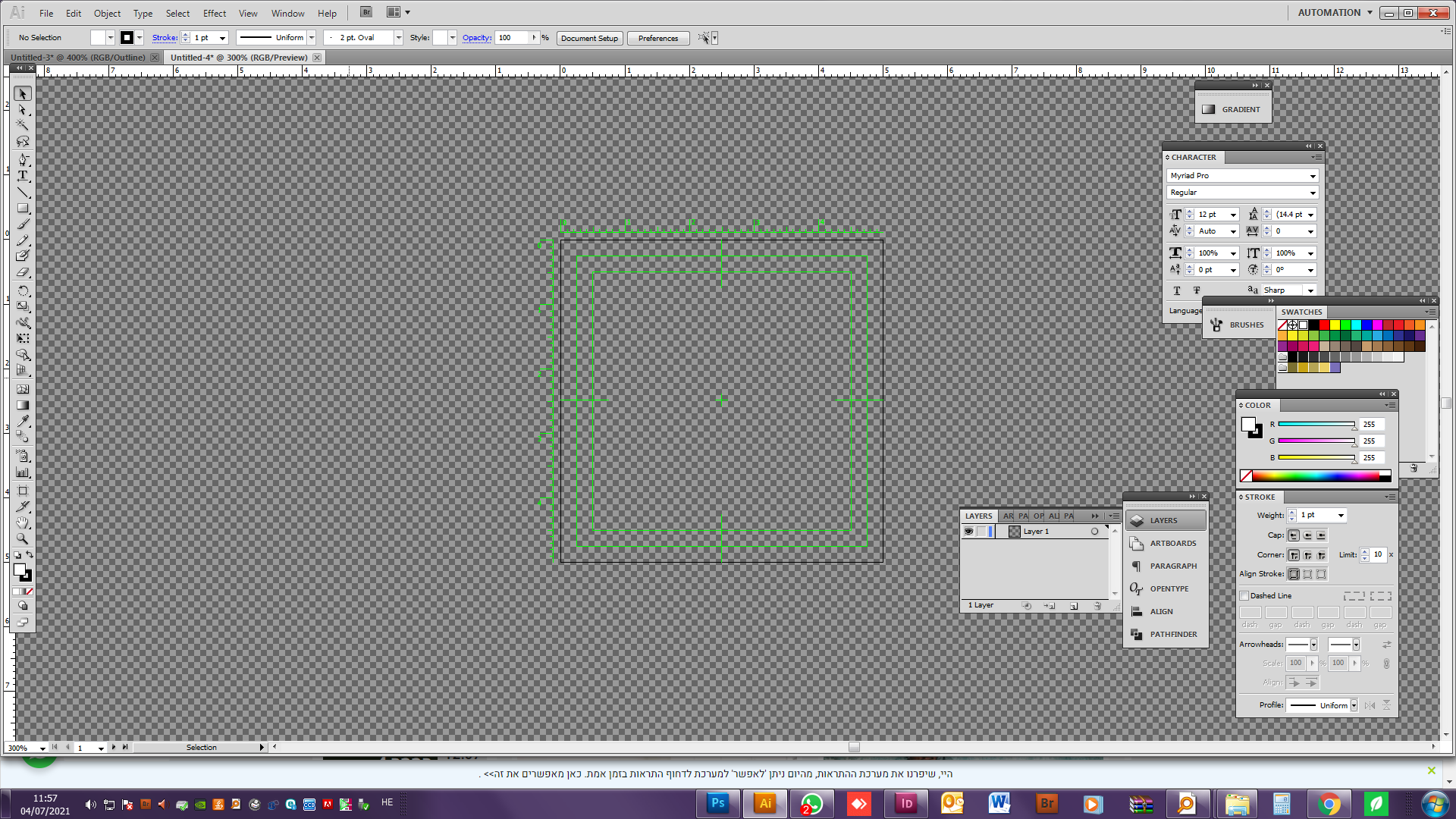The height and width of the screenshot is (819, 1456).
Task: Toggle the Layer 1 target circle
Action: pyautogui.click(x=1094, y=532)
